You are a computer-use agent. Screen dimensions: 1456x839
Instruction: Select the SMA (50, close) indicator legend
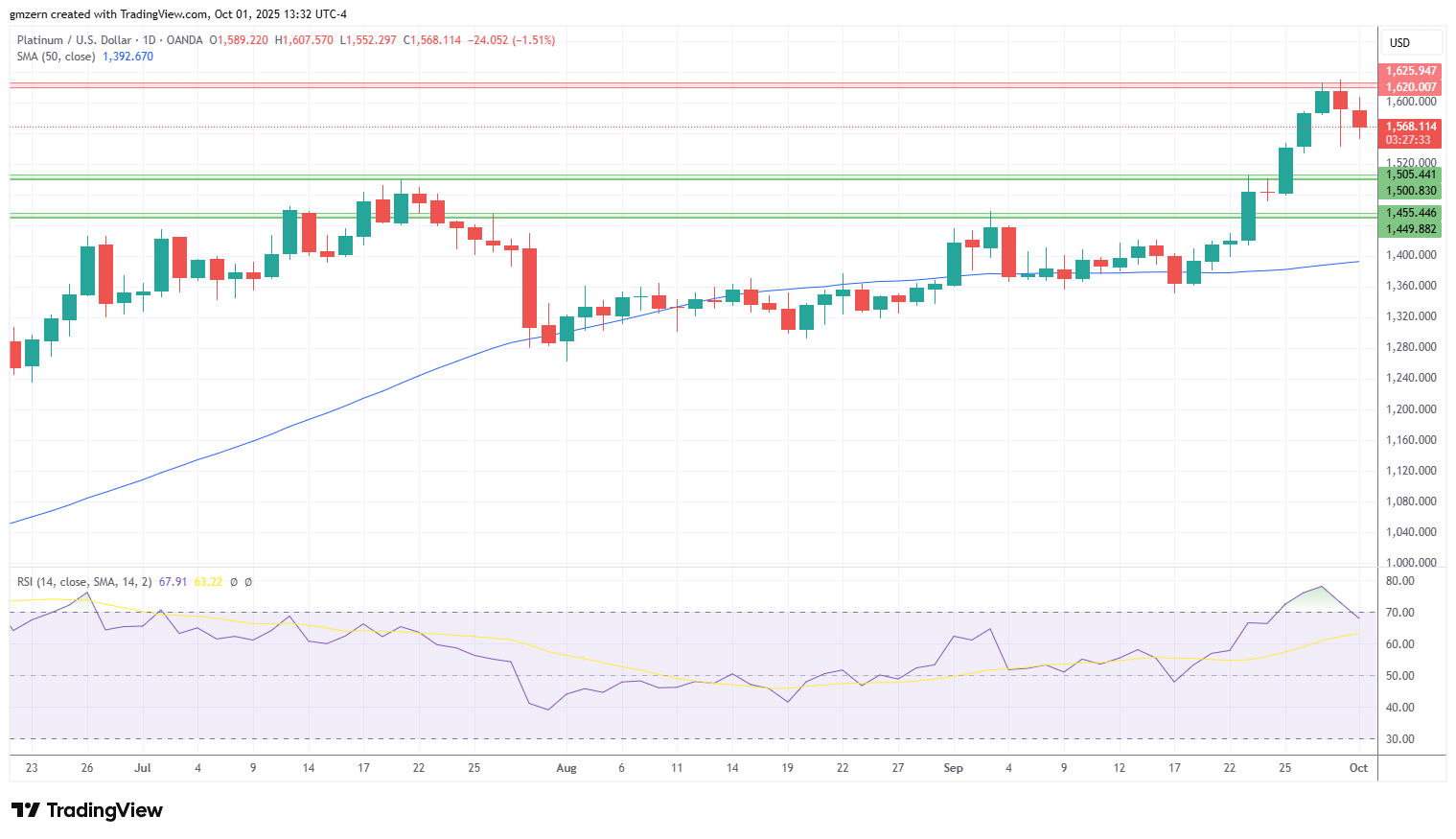pos(56,57)
